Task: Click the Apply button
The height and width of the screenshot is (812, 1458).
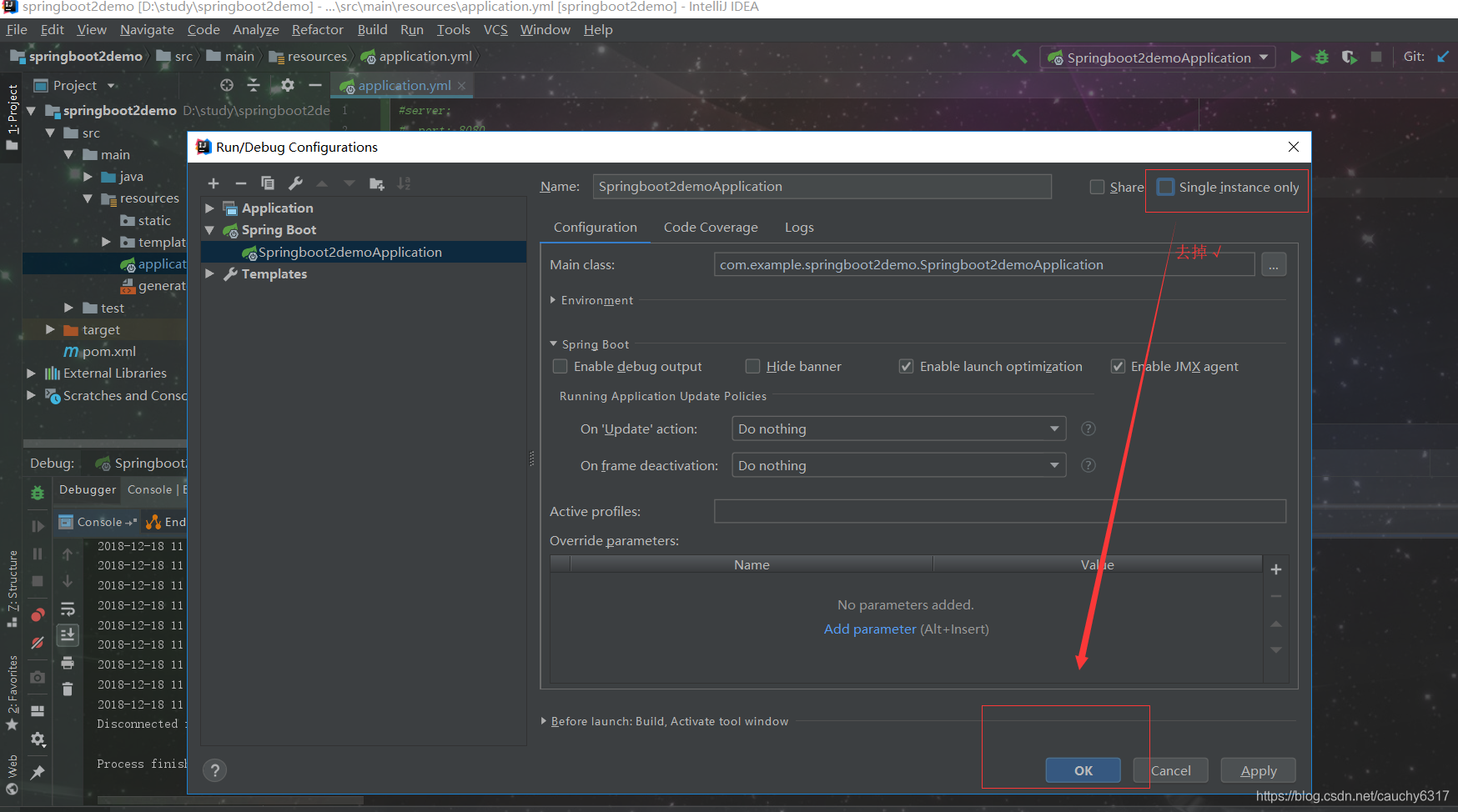Action: (x=1259, y=770)
